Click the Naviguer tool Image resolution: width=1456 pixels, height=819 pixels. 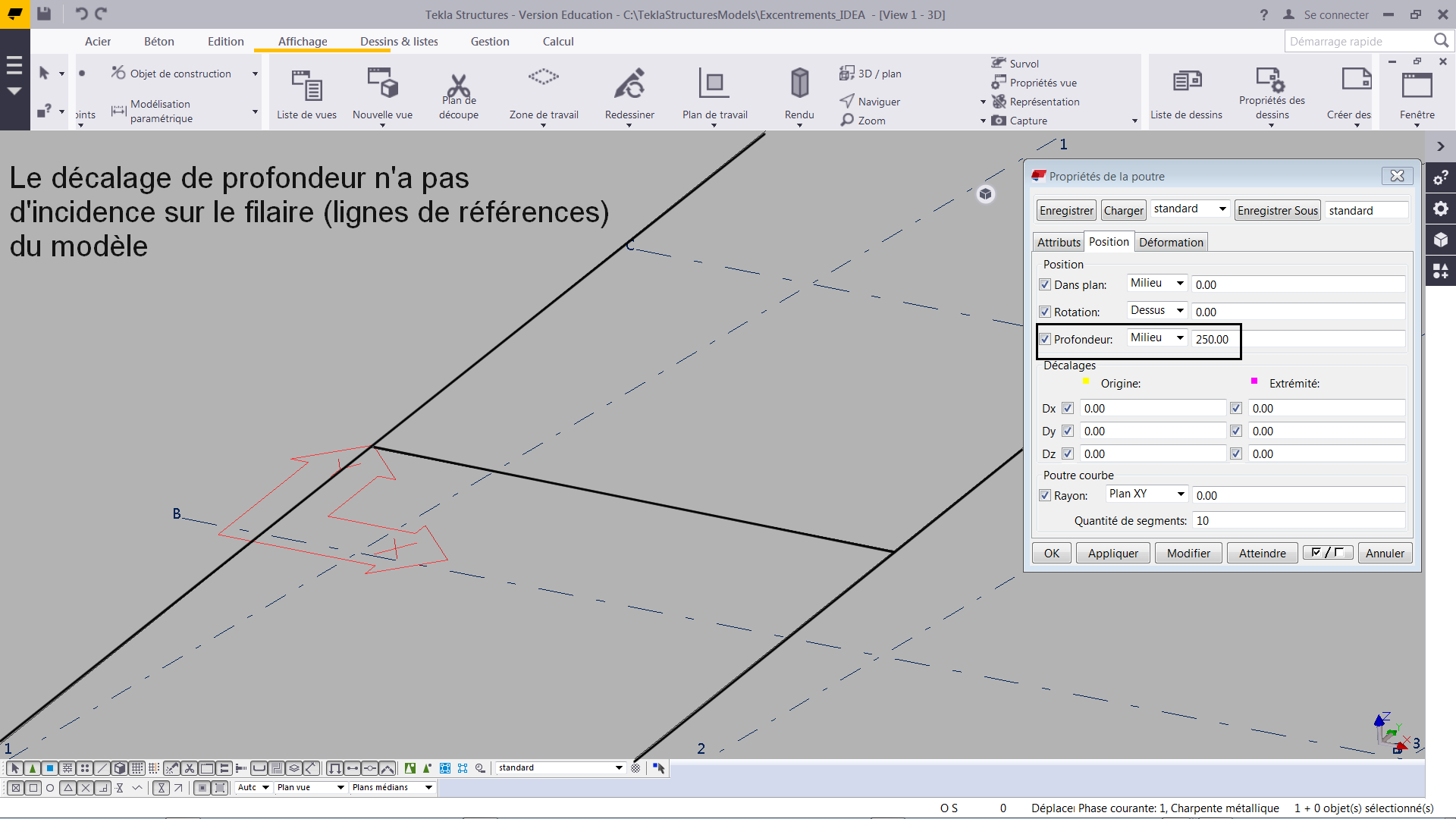point(871,102)
